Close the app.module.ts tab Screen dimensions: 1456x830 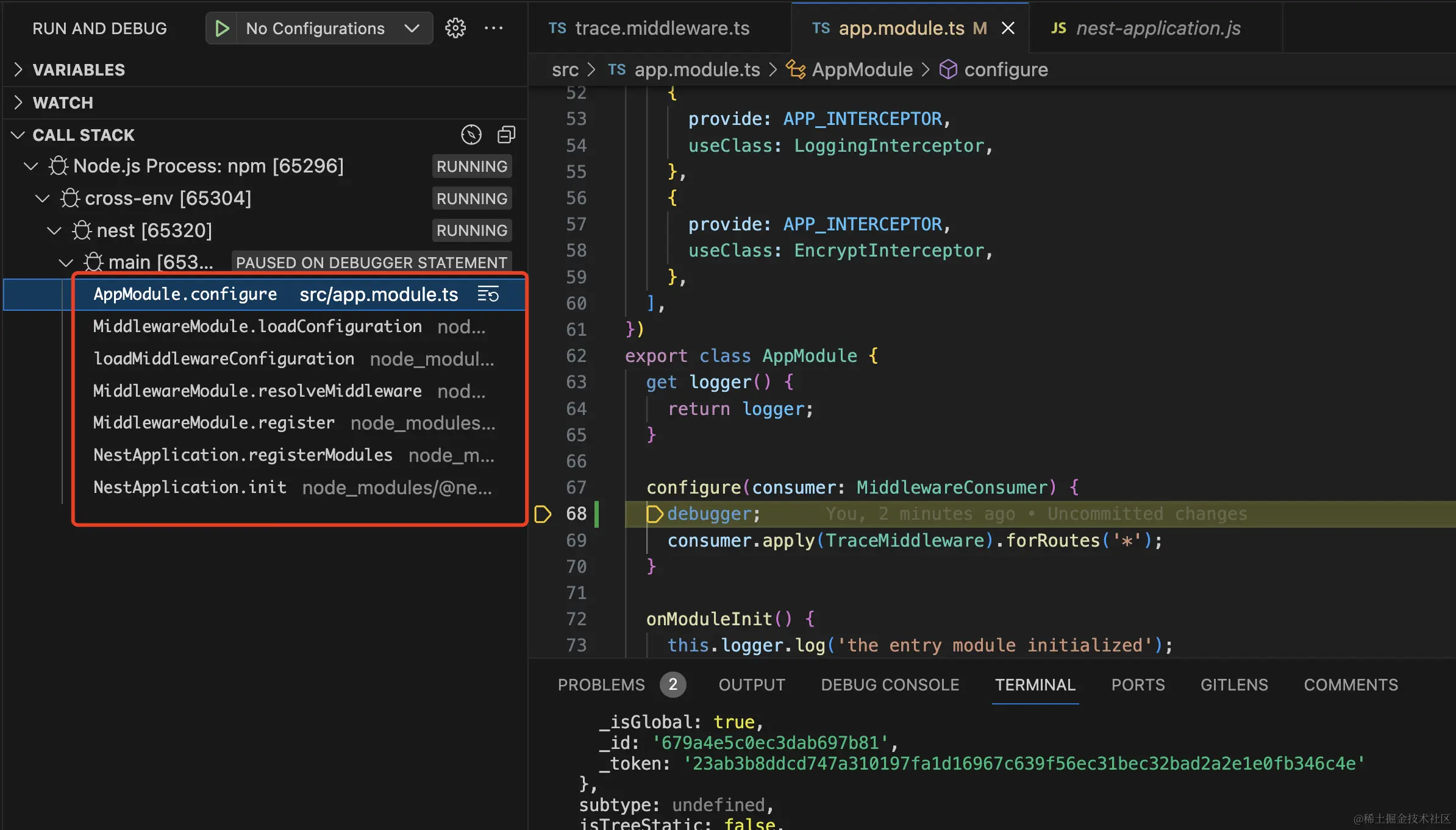1008,28
